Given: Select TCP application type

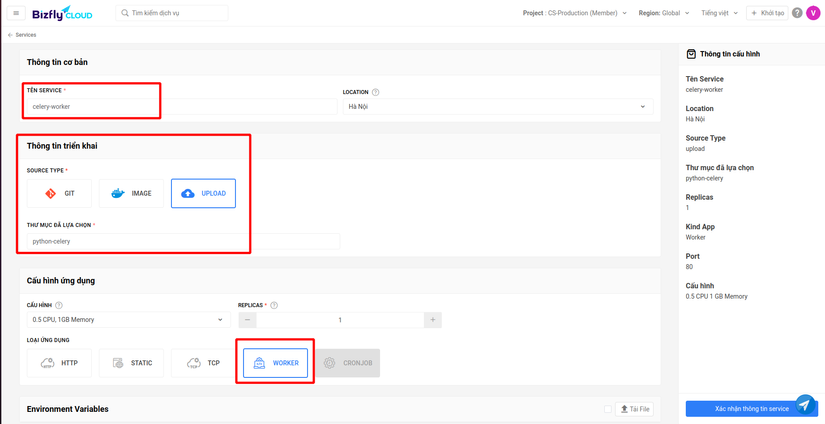Looking at the screenshot, I should pyautogui.click(x=203, y=363).
